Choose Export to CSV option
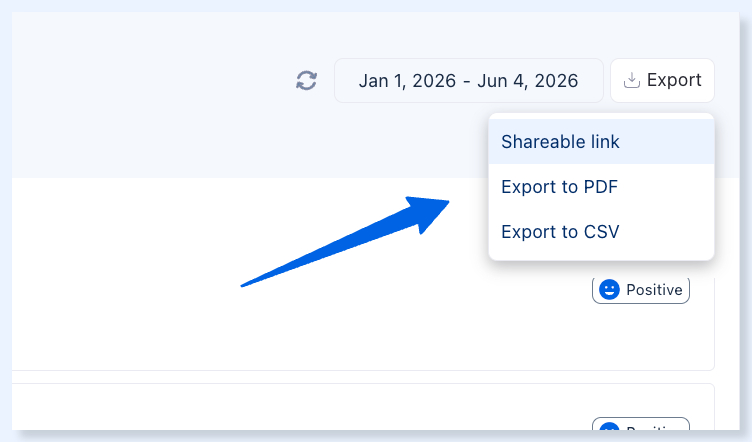The width and height of the screenshot is (752, 442). pos(601,232)
